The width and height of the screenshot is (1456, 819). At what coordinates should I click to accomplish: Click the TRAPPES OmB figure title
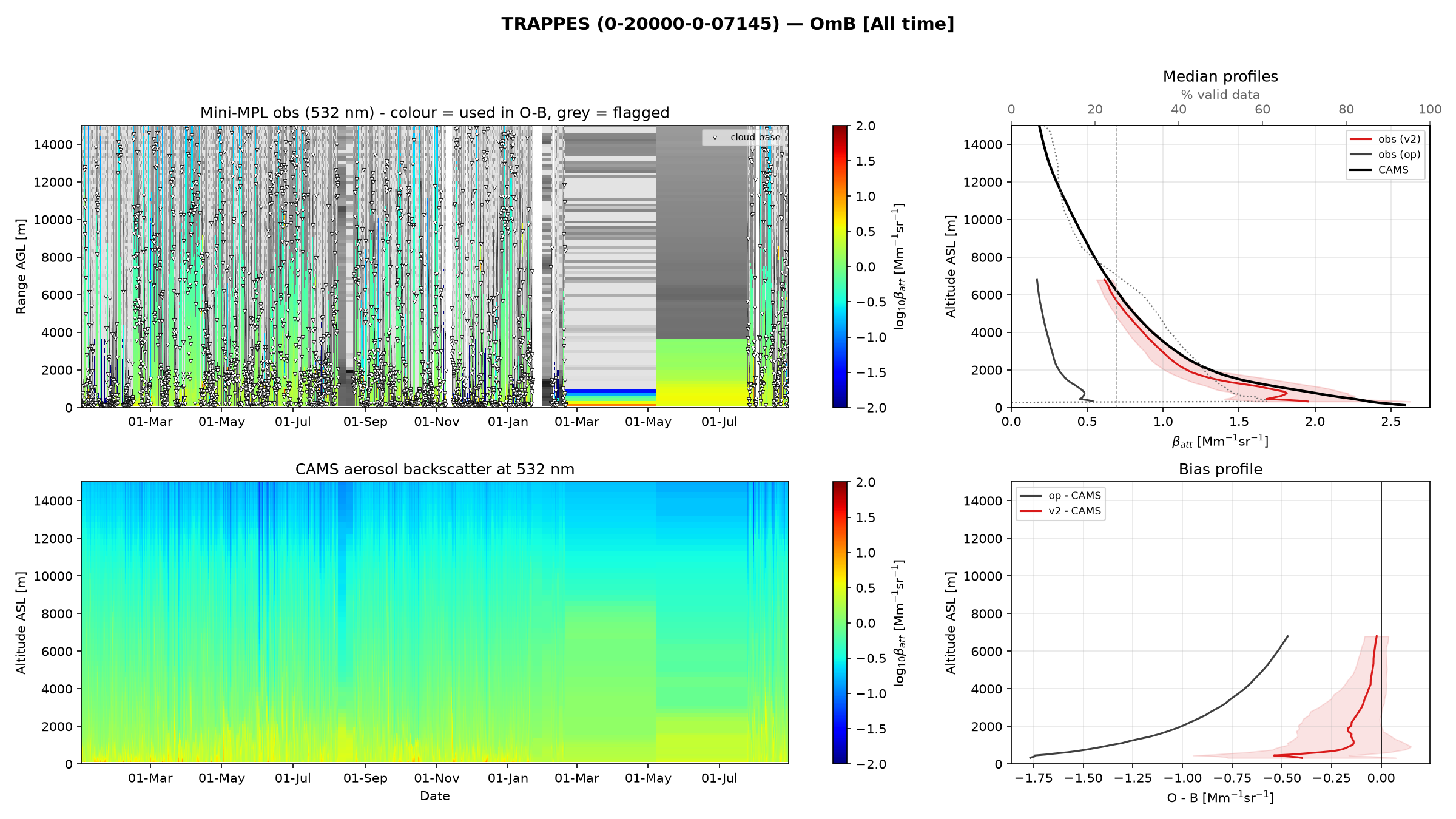[x=727, y=24]
